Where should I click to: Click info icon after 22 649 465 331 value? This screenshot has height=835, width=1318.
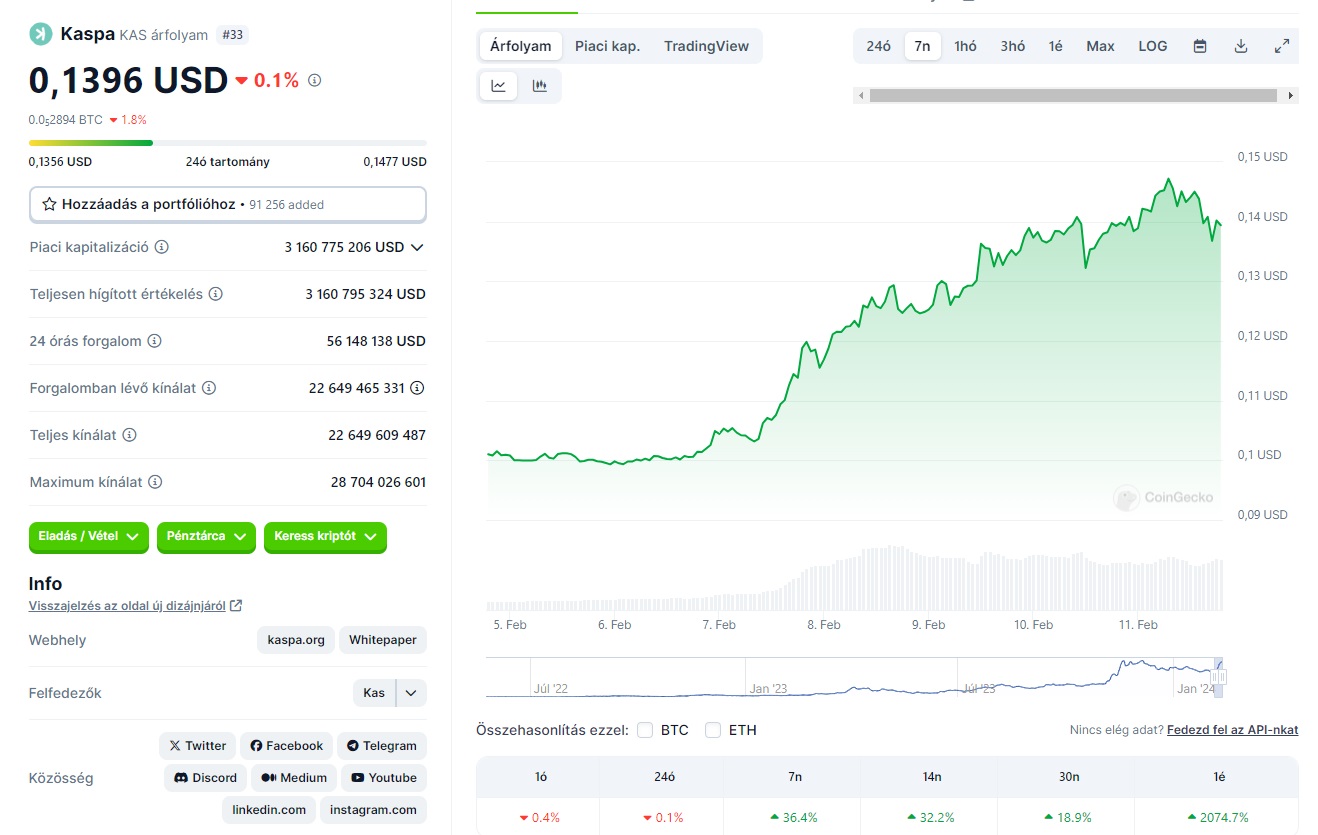coord(417,388)
